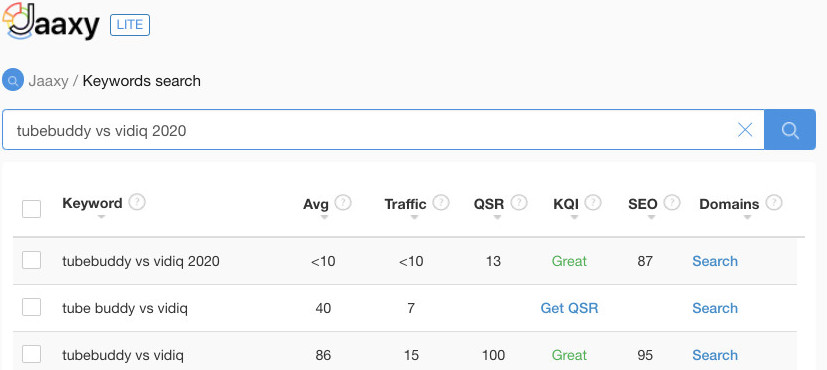Image resolution: width=827 pixels, height=370 pixels.
Task: Check the 'tubebuddy vs vidiq 2020' row
Action: tap(32, 260)
